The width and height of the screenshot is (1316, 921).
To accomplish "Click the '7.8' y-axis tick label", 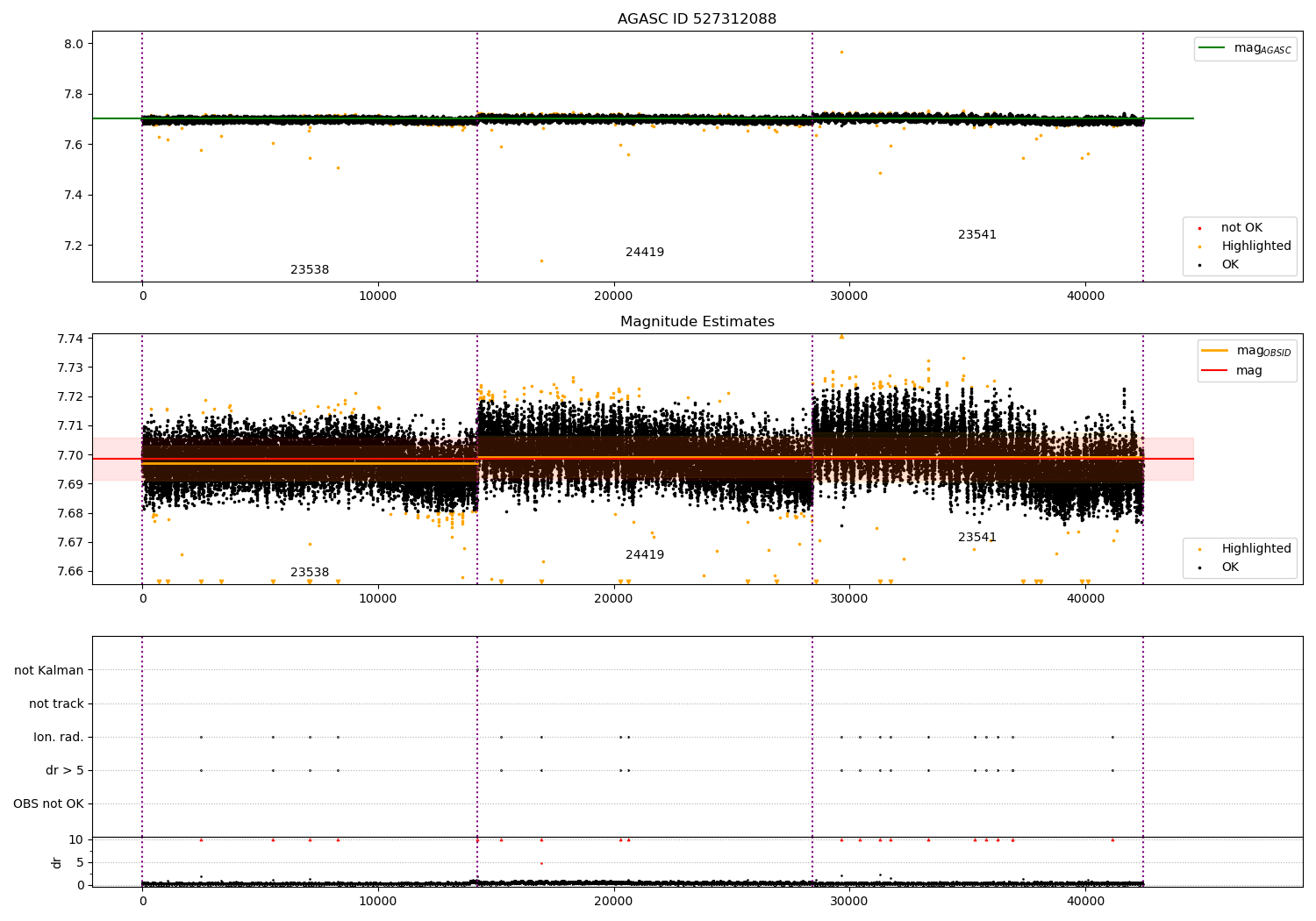I will 74,95.
